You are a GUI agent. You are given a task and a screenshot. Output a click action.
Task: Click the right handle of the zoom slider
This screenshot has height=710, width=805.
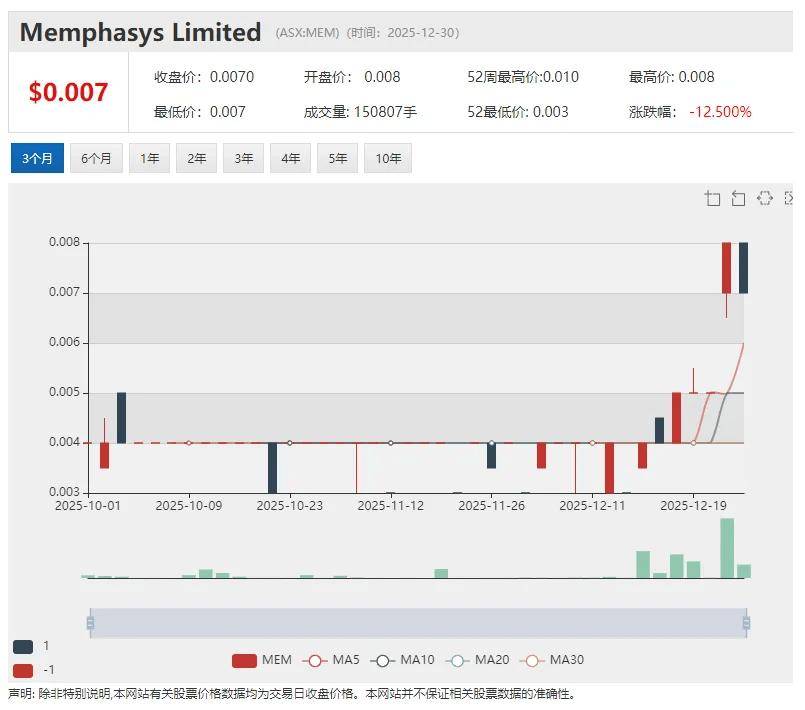point(746,623)
